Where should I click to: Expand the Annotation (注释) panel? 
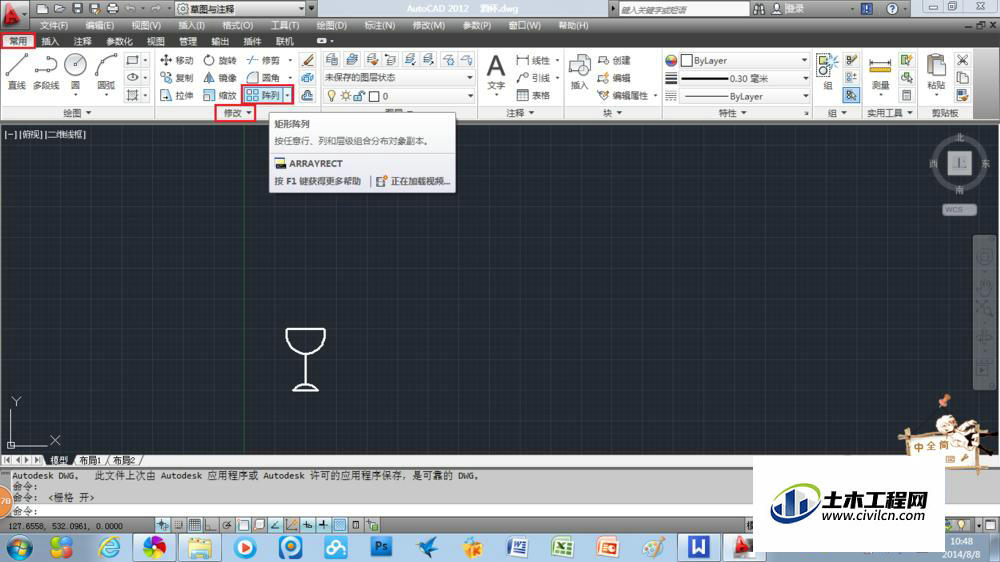520,113
